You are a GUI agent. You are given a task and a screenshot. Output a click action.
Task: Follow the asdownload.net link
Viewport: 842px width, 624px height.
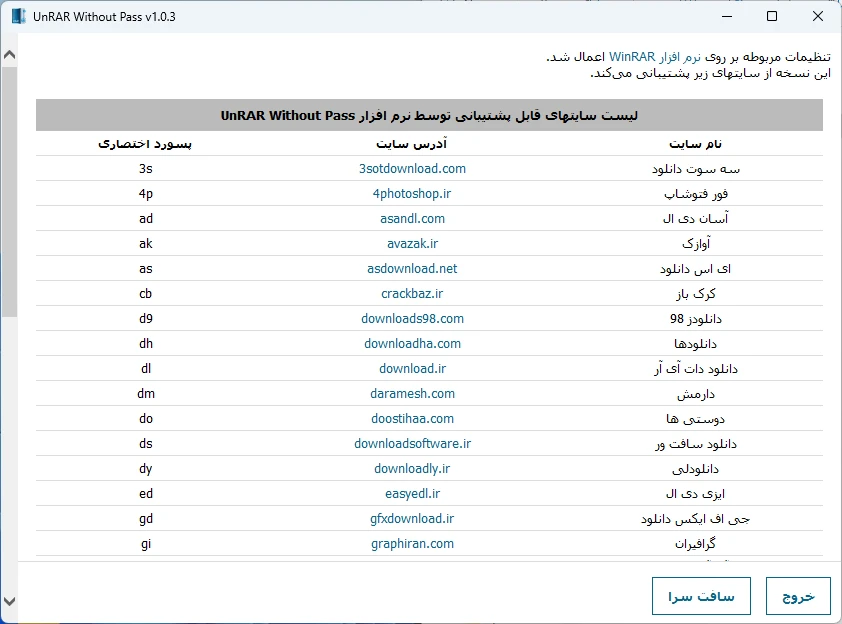click(412, 269)
